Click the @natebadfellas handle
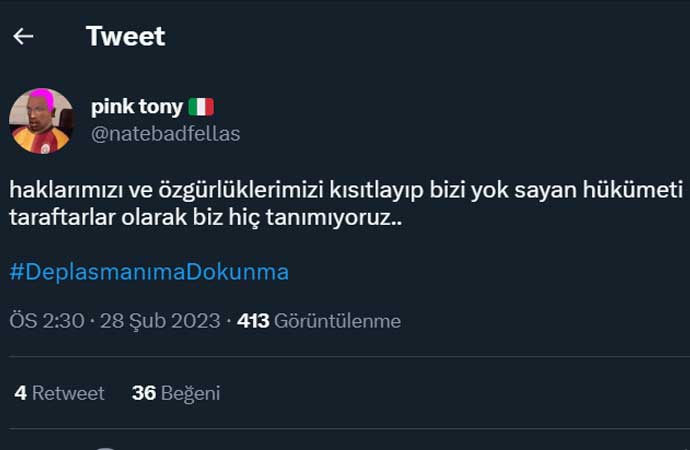 (165, 133)
